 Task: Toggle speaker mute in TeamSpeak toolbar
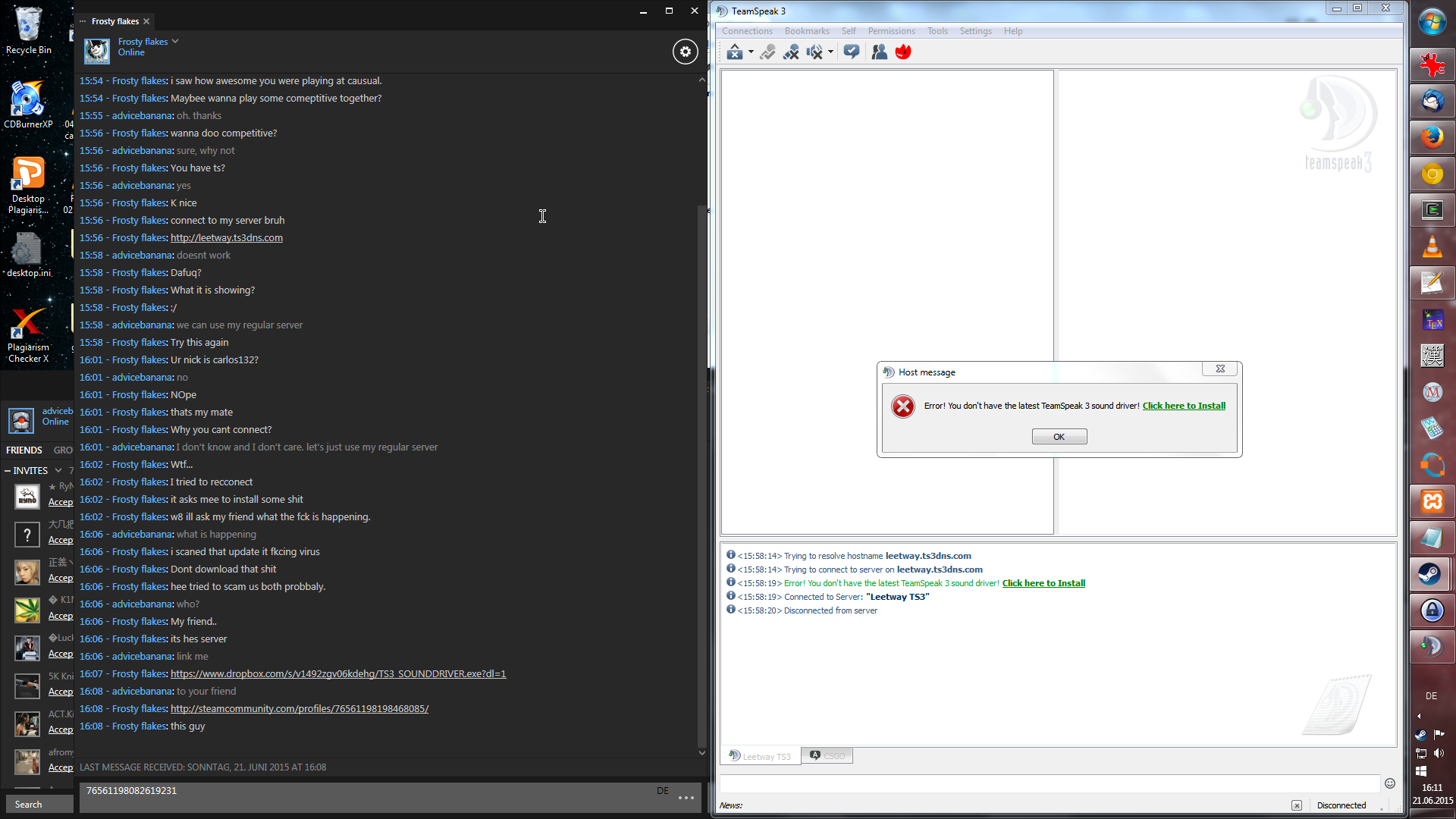(x=814, y=52)
